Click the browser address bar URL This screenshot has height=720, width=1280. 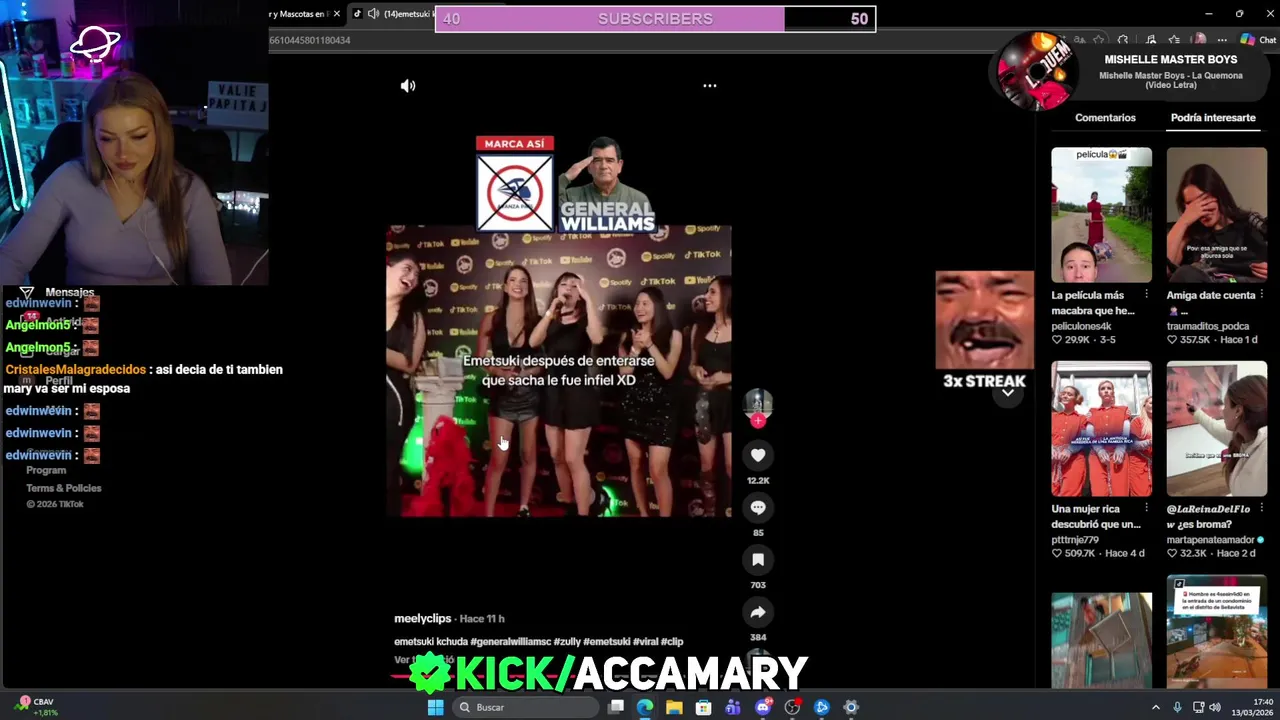click(309, 40)
